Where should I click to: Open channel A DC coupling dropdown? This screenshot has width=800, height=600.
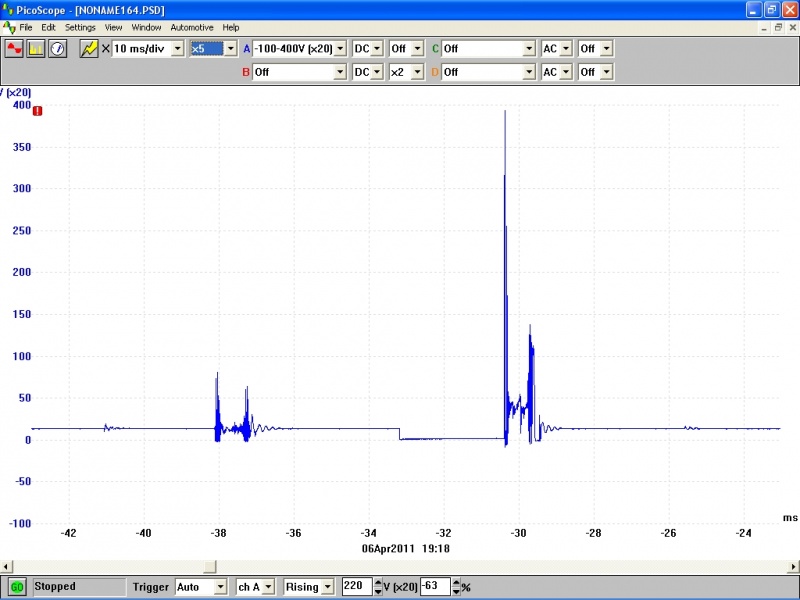[x=377, y=48]
